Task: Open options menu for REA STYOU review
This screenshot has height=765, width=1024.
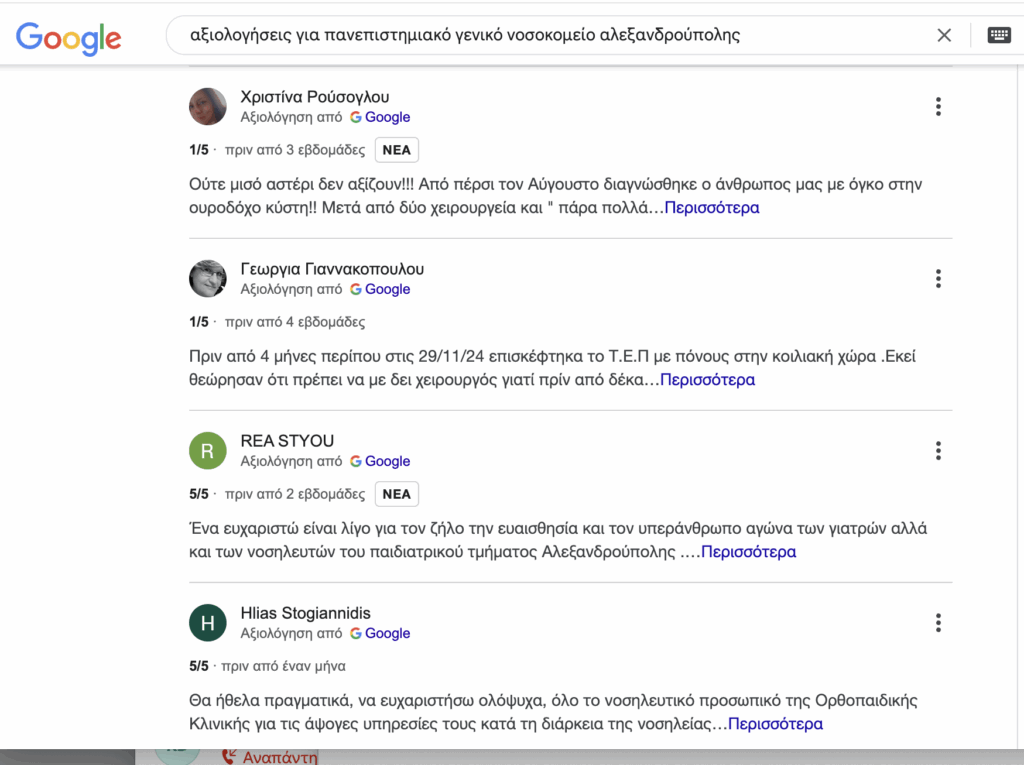Action: (938, 451)
